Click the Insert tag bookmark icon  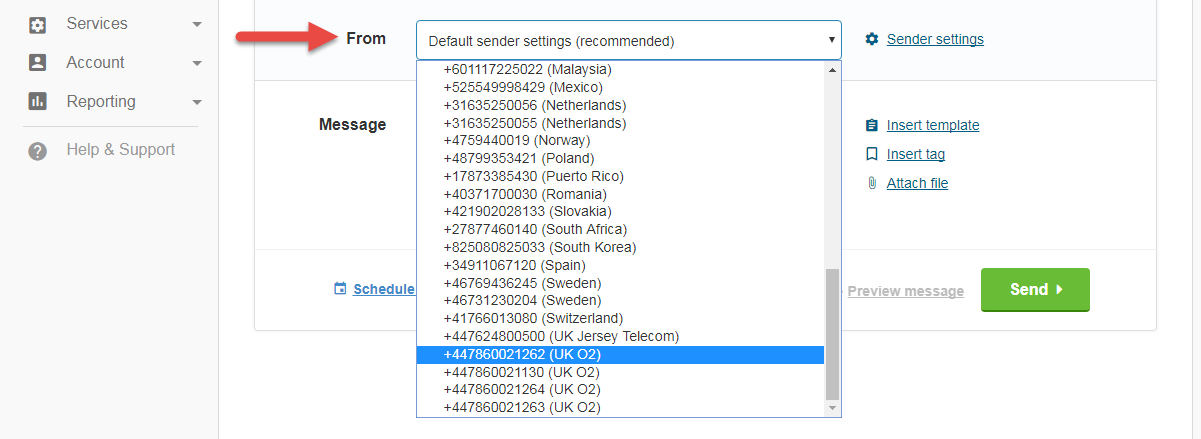(x=872, y=154)
